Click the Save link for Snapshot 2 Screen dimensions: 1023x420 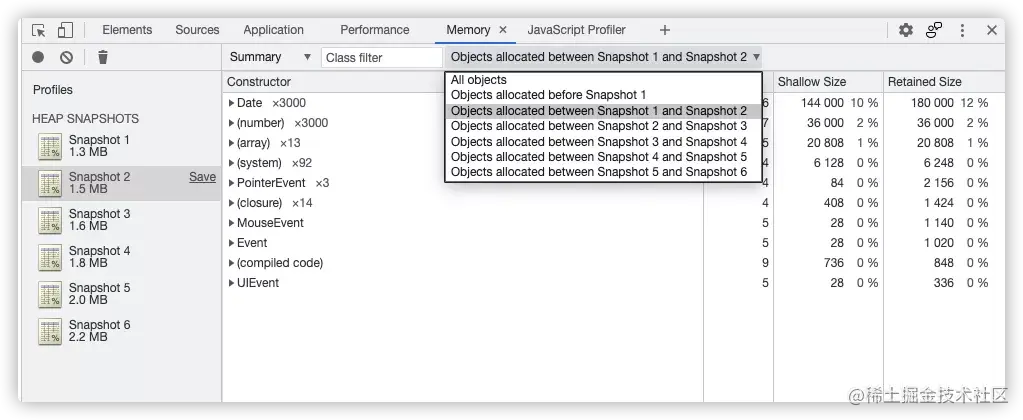pos(202,177)
